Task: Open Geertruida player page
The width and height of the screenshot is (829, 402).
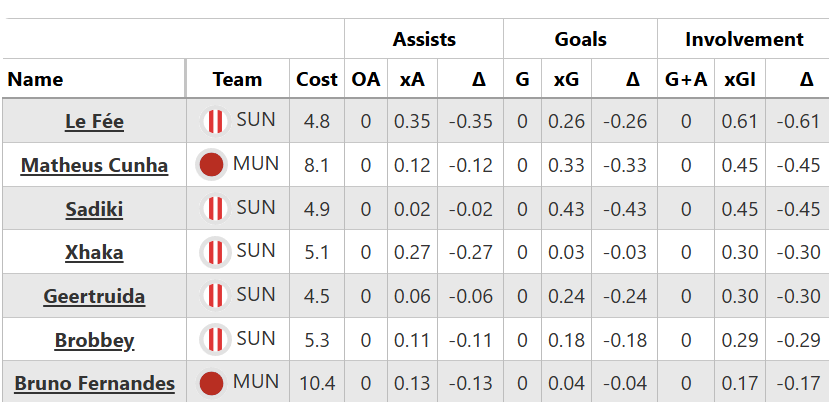Action: click(95, 296)
